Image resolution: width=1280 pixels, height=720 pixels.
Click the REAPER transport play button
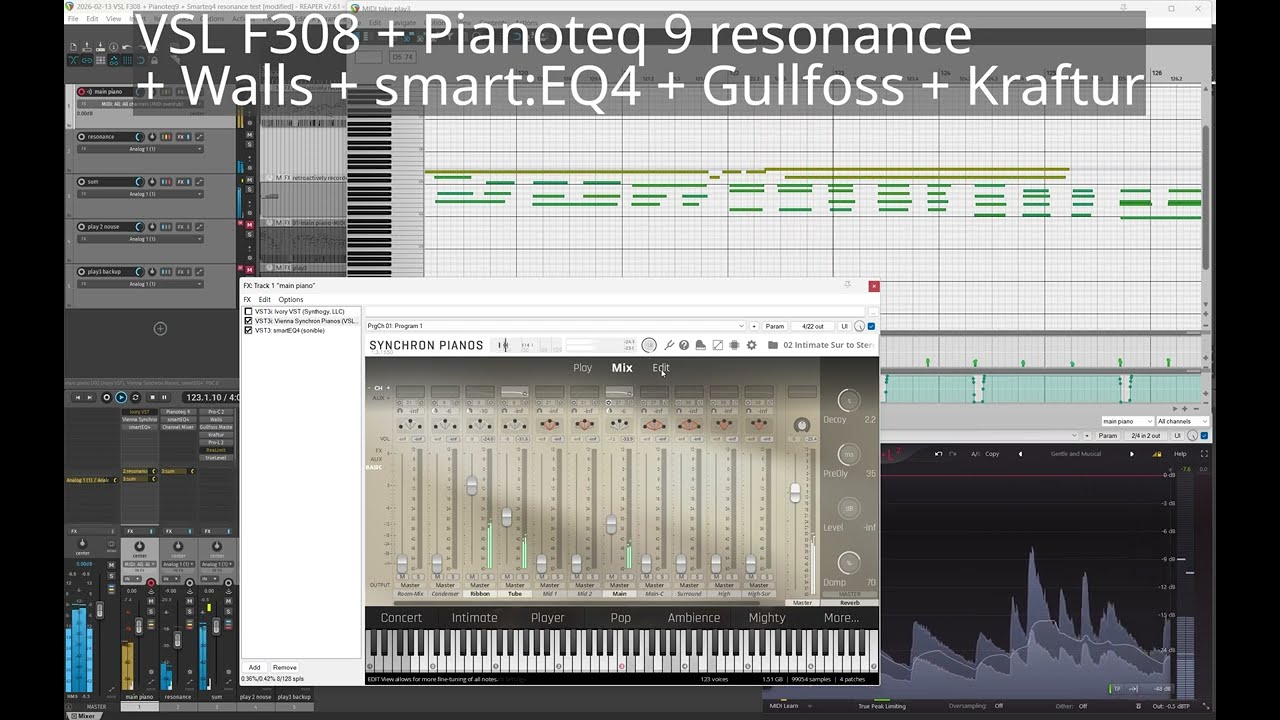point(121,397)
